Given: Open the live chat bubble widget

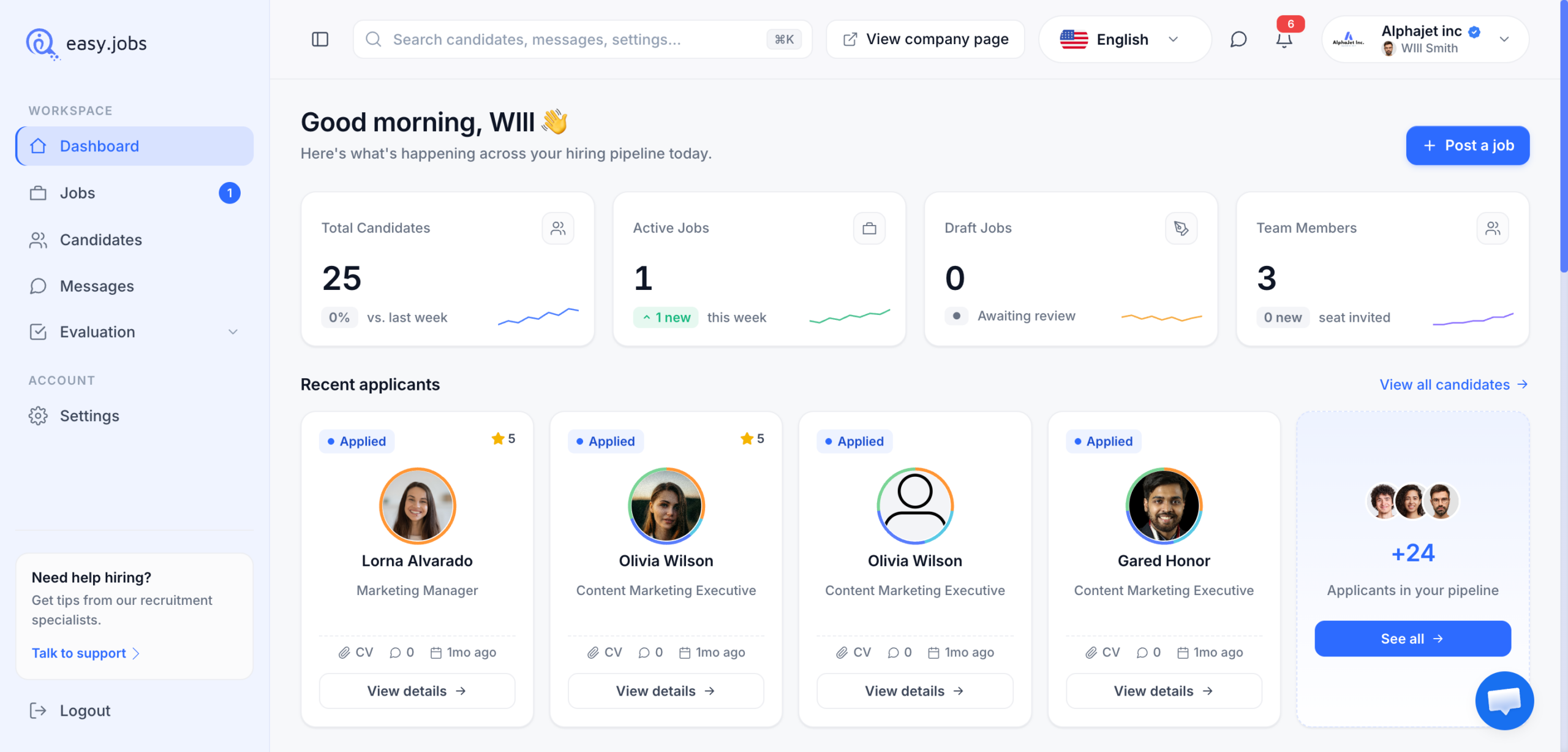Looking at the screenshot, I should click(1504, 700).
